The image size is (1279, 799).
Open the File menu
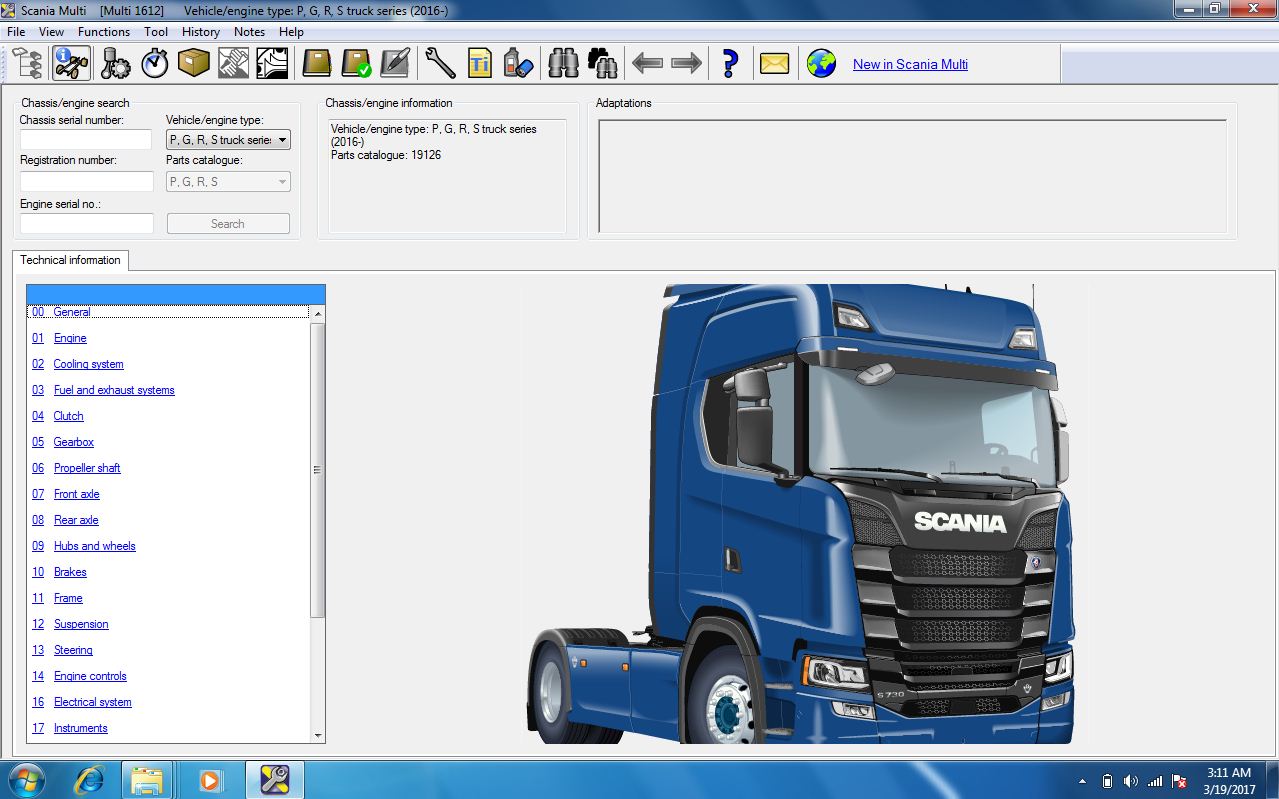pyautogui.click(x=16, y=32)
